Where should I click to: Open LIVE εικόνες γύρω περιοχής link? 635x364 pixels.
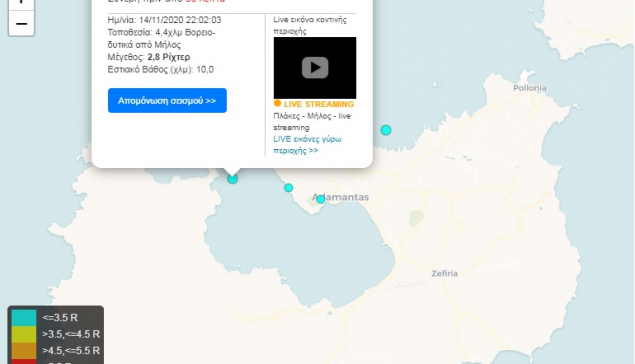tap(307, 145)
